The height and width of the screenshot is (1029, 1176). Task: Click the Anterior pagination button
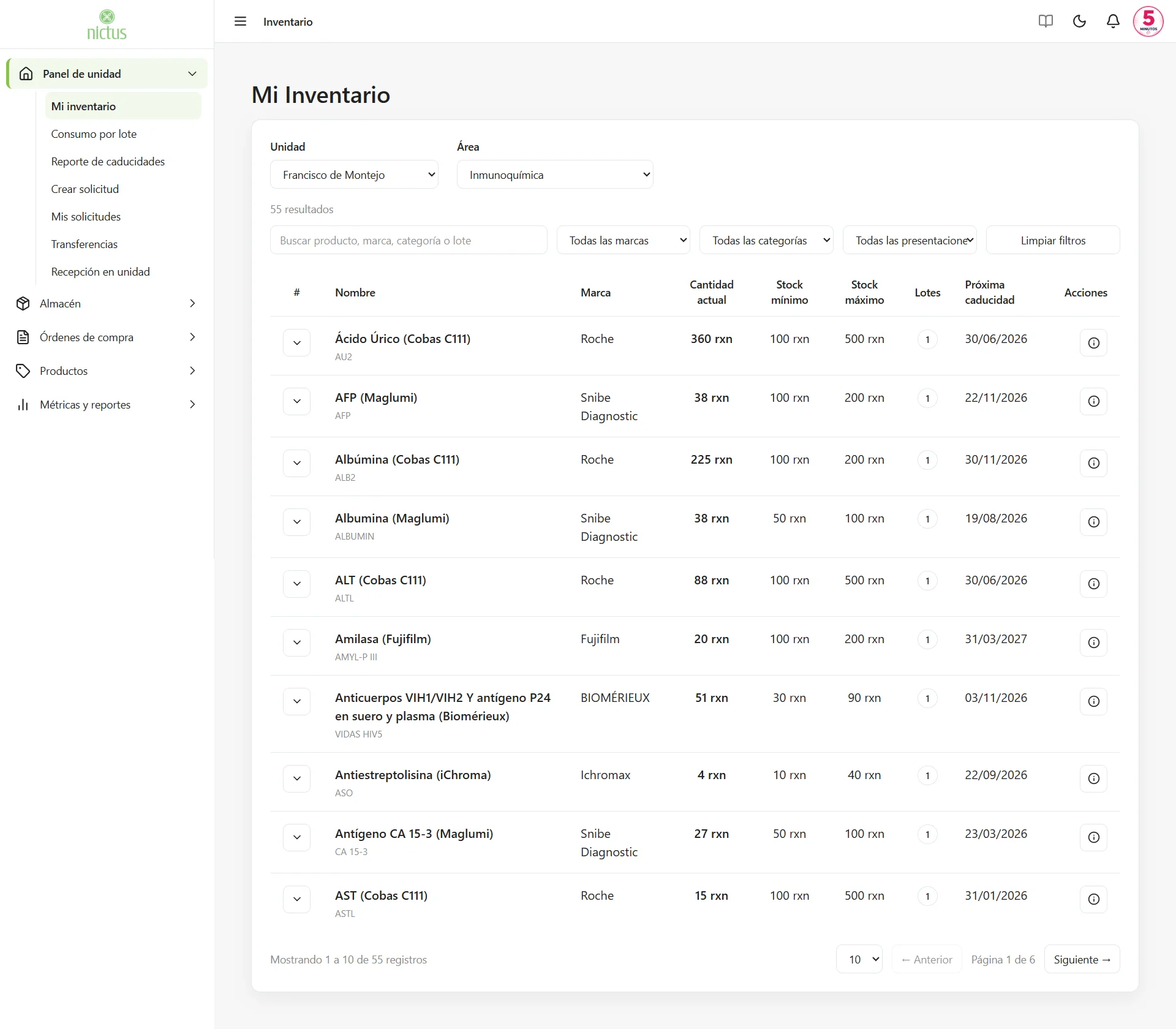pyautogui.click(x=927, y=959)
